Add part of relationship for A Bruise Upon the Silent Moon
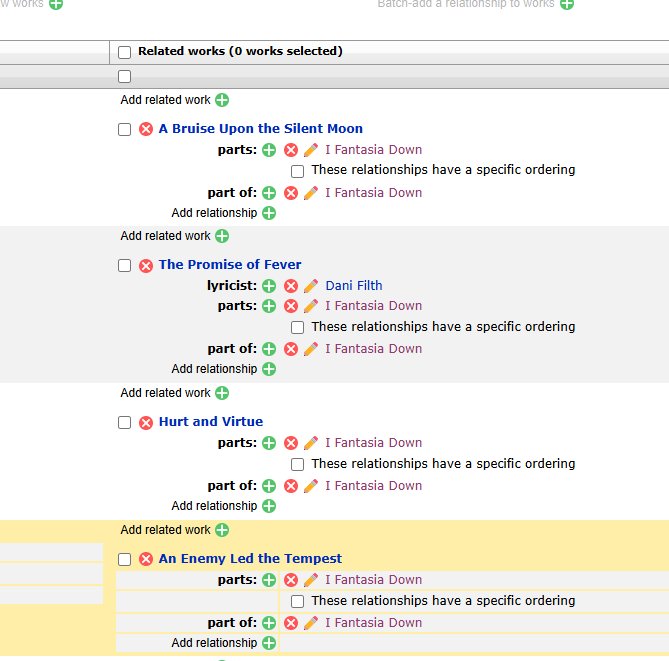The height and width of the screenshot is (661, 669). pos(269,193)
